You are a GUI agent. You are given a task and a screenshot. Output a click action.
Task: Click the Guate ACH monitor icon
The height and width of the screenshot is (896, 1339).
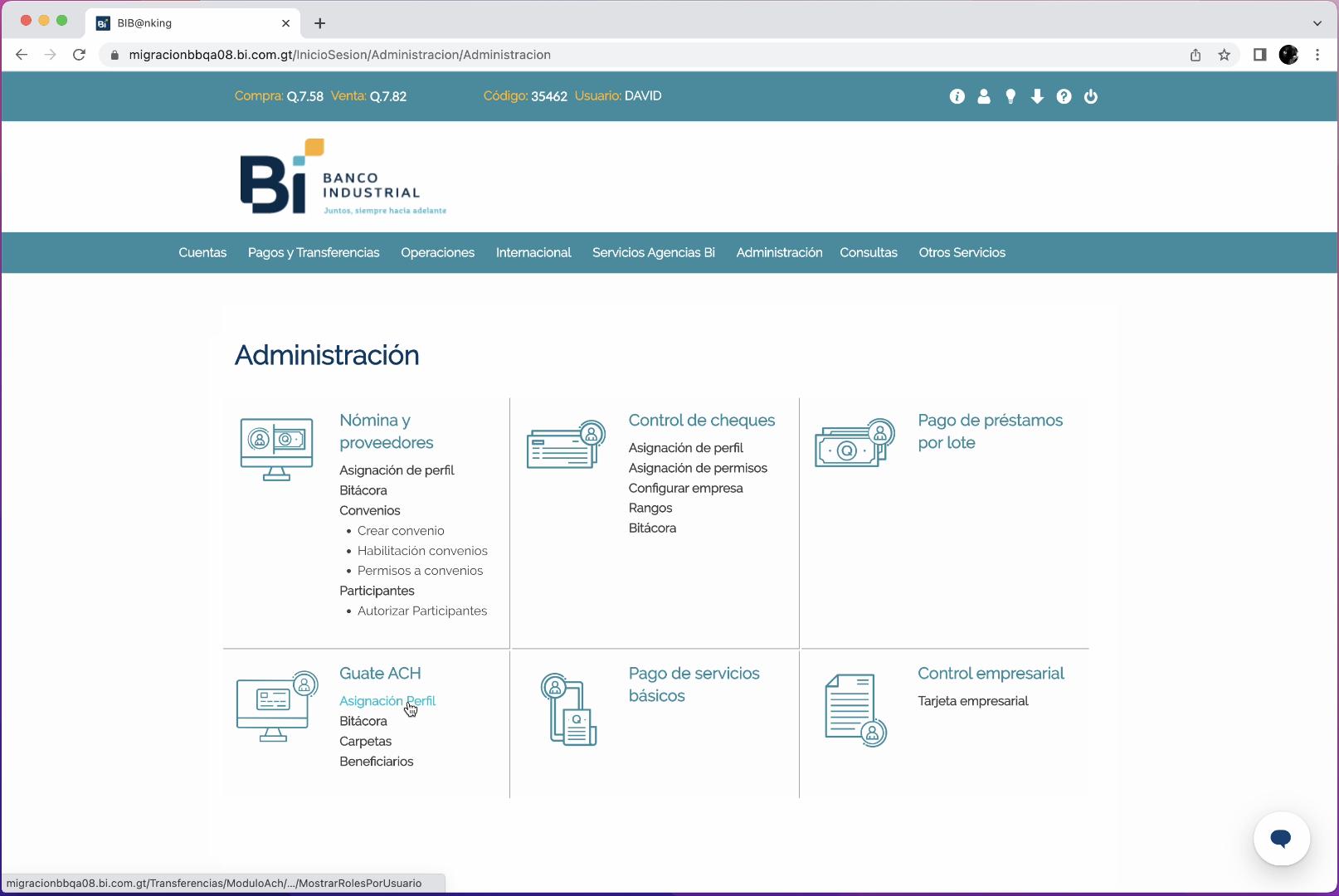[x=277, y=706]
